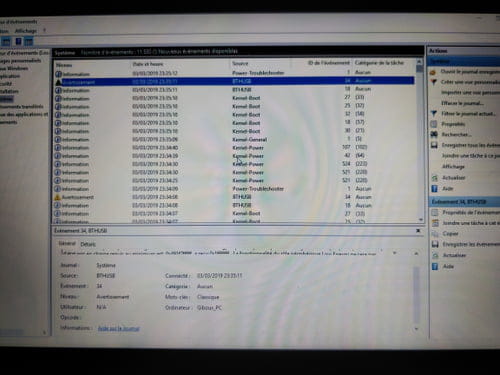Click the warning icon of the selected Avertissement row

[x=59, y=82]
